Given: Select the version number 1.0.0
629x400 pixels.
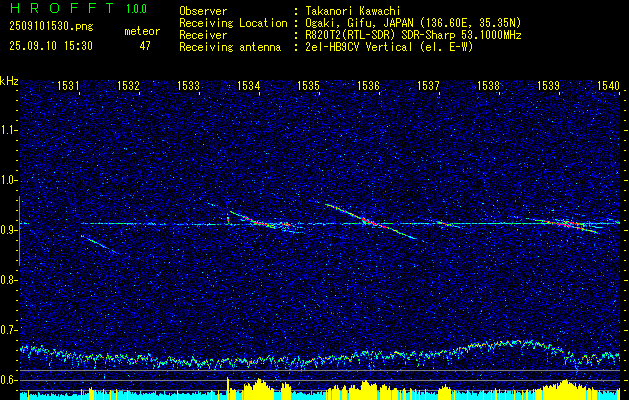Looking at the screenshot, I should click(136, 8).
